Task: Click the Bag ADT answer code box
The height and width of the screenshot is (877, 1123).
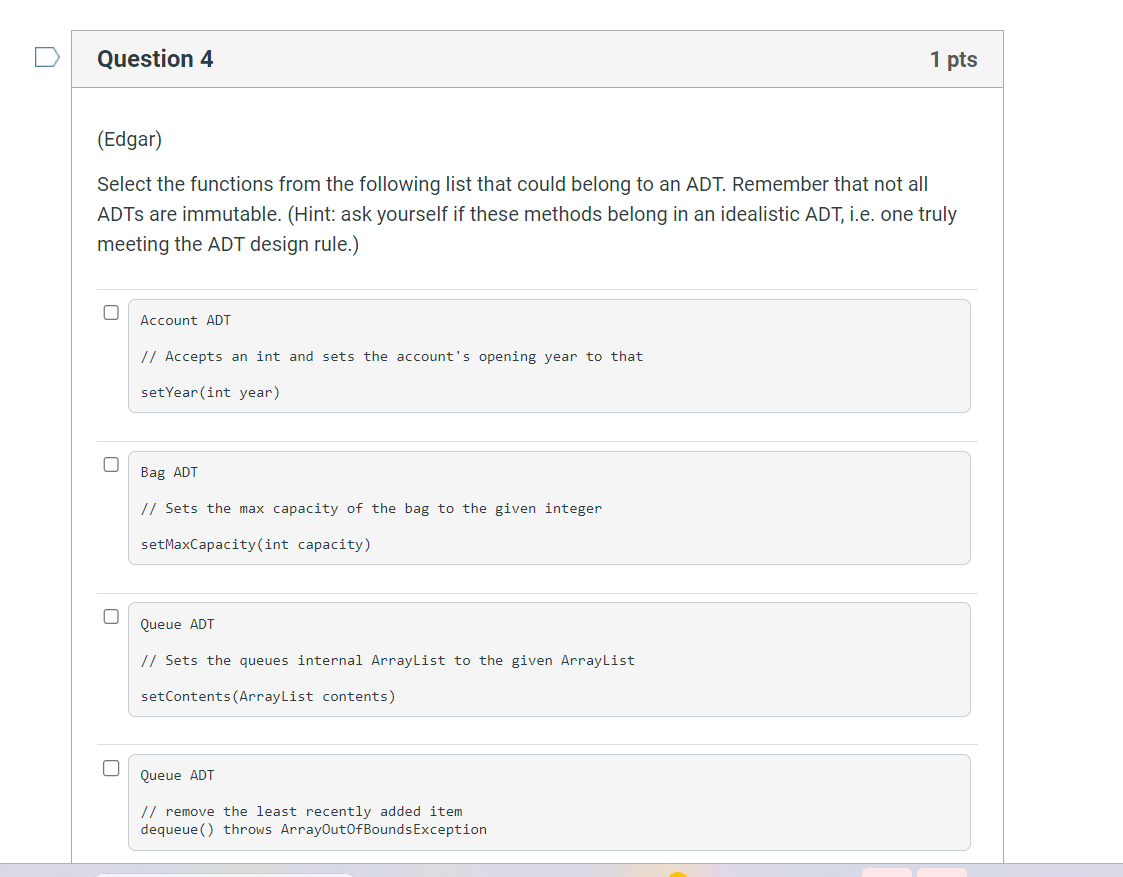Action: [x=549, y=508]
